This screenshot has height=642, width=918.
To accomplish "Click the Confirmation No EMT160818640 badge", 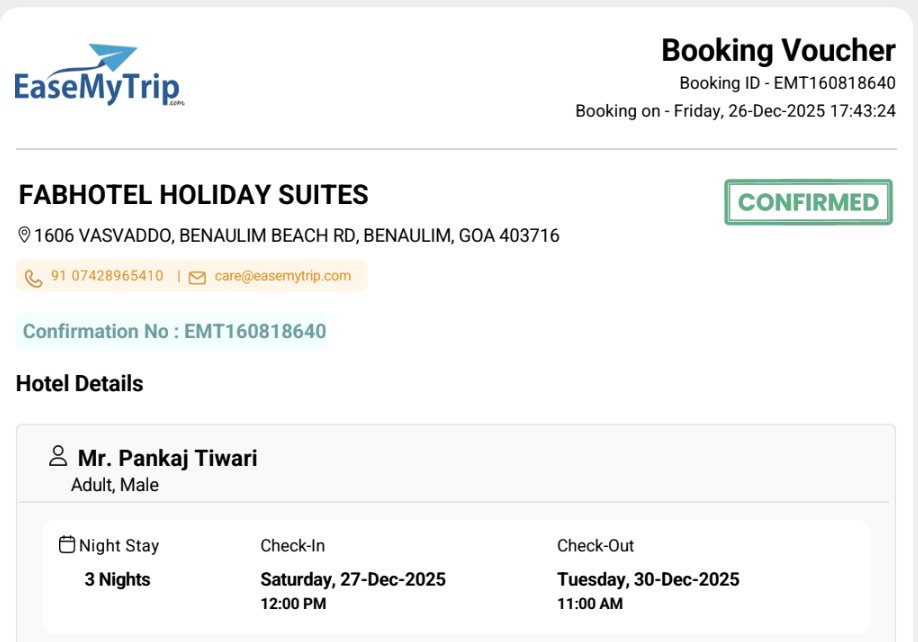I will [x=174, y=331].
